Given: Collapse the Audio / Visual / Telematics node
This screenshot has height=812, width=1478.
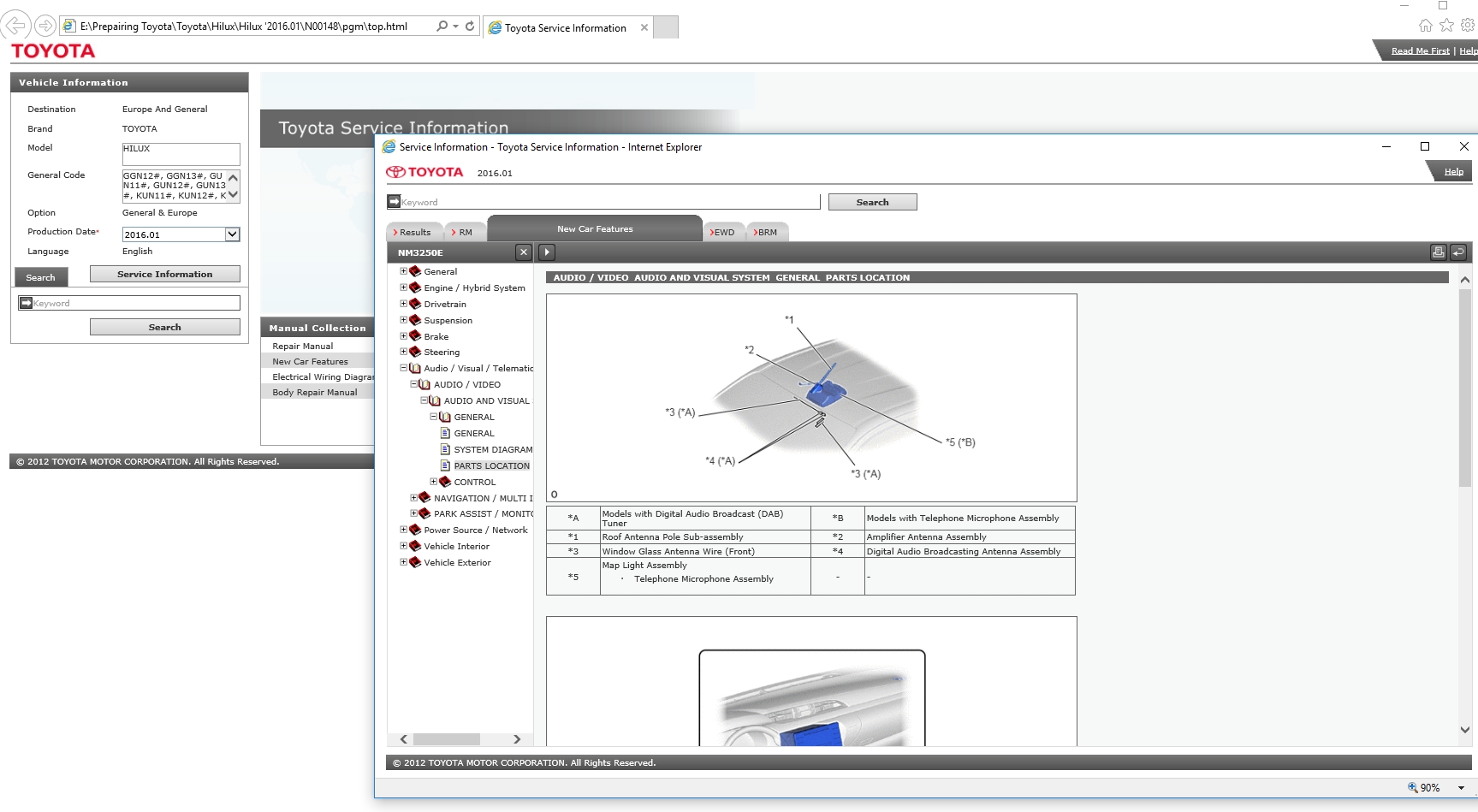Looking at the screenshot, I should (x=404, y=368).
